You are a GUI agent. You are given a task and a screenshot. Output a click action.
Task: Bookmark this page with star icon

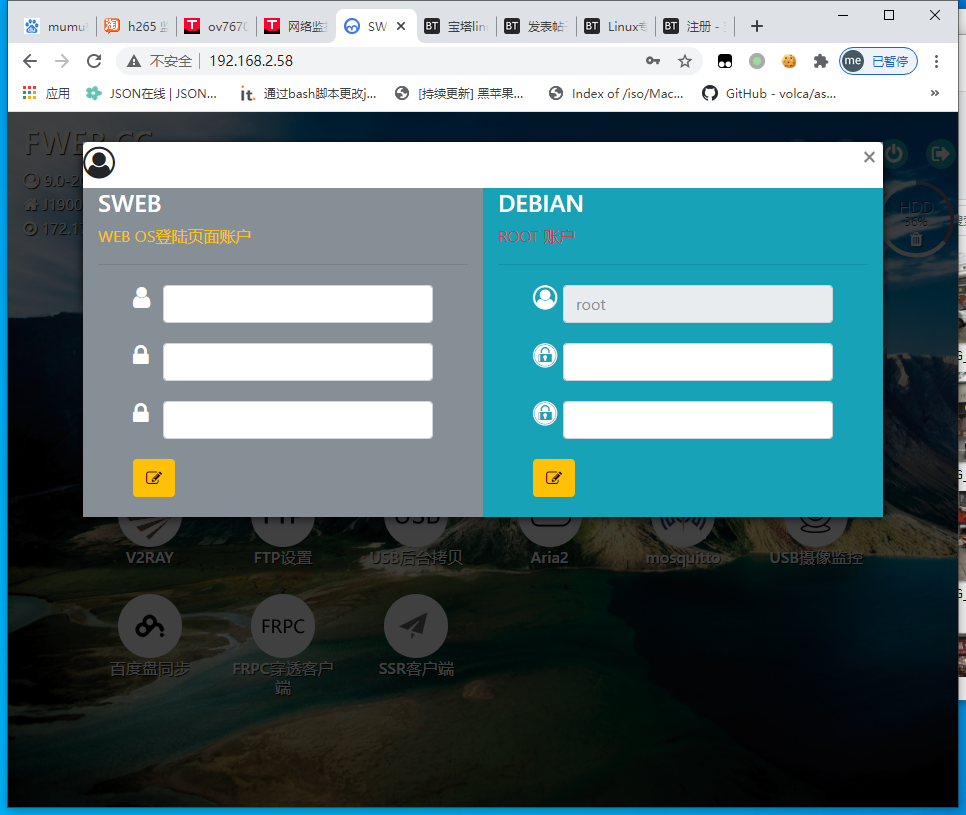pyautogui.click(x=684, y=61)
